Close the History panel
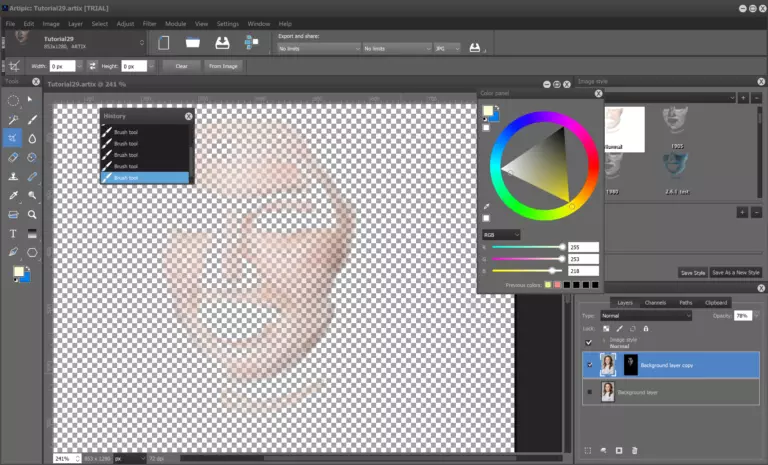This screenshot has height=465, width=768. click(189, 116)
